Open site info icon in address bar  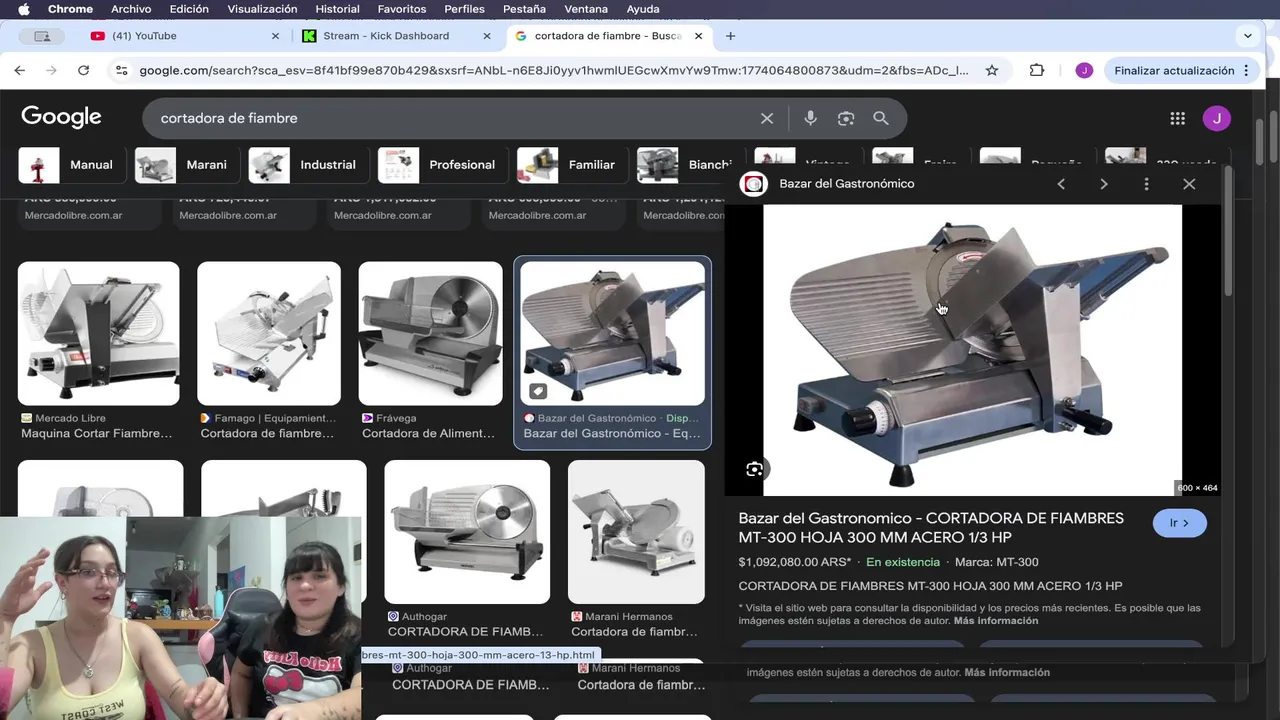122,70
